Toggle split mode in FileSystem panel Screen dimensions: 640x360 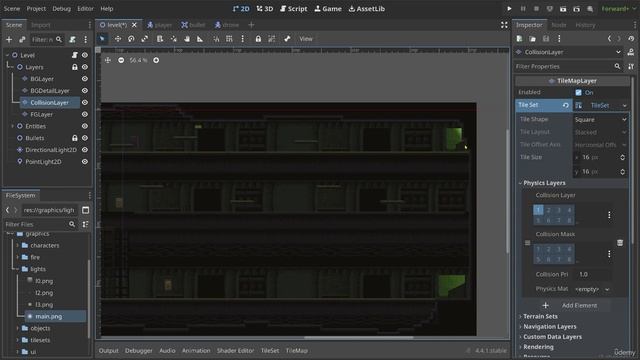point(85,210)
